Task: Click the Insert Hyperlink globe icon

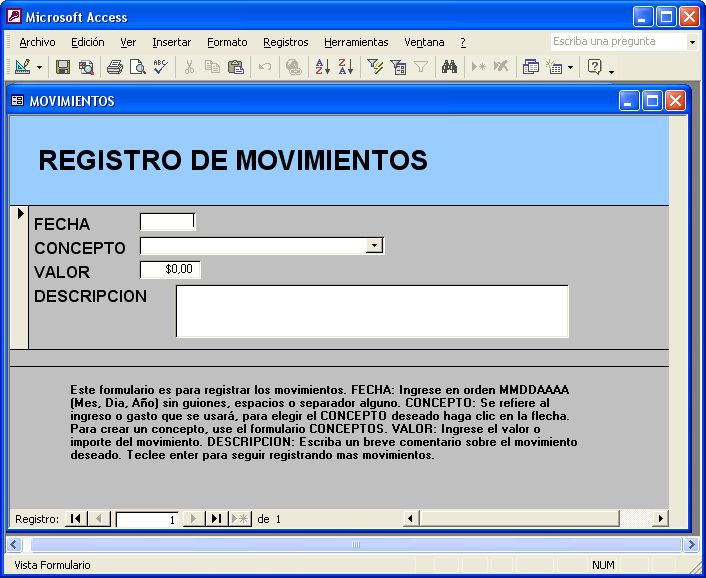Action: click(x=294, y=67)
